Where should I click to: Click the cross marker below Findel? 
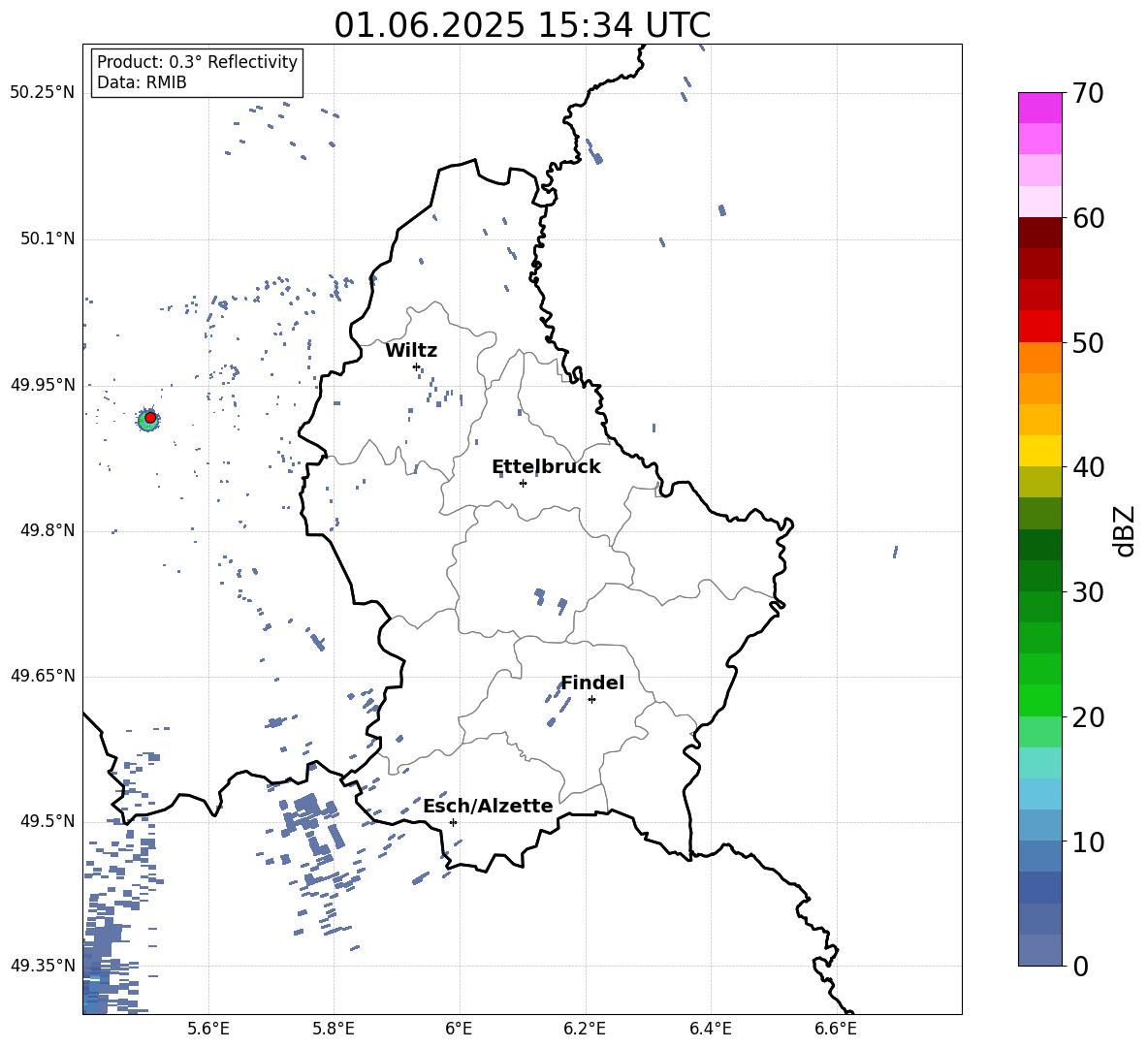pos(591,700)
